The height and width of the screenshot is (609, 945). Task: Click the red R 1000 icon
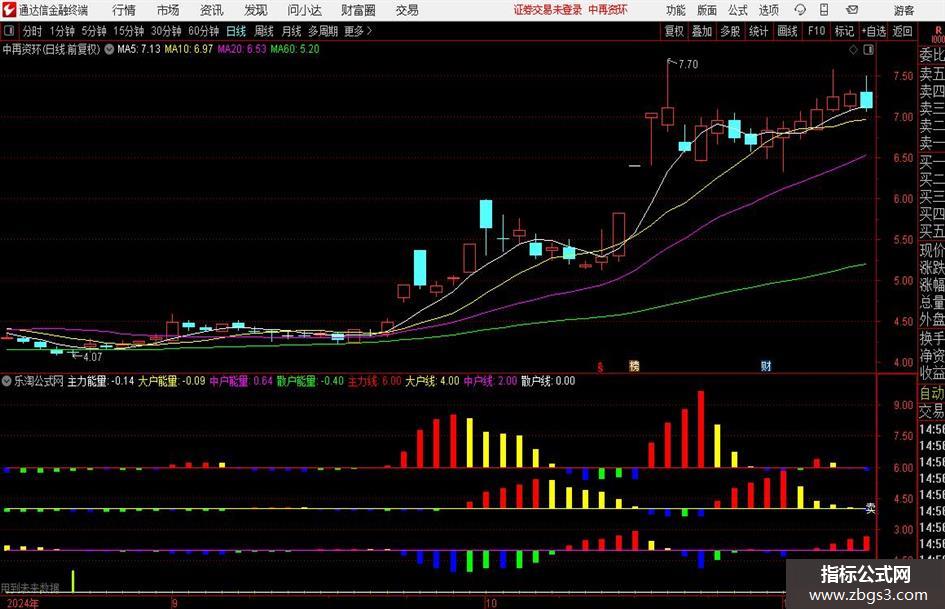[938, 34]
